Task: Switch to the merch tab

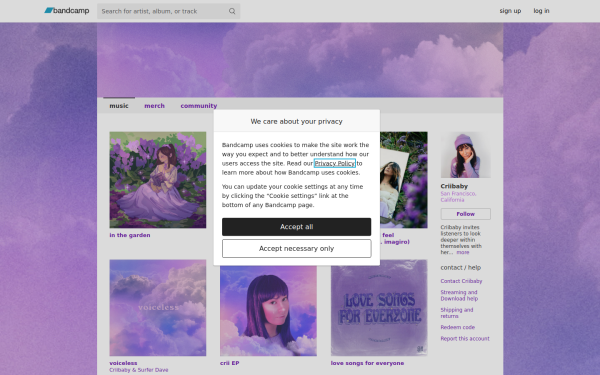Action: (154, 106)
